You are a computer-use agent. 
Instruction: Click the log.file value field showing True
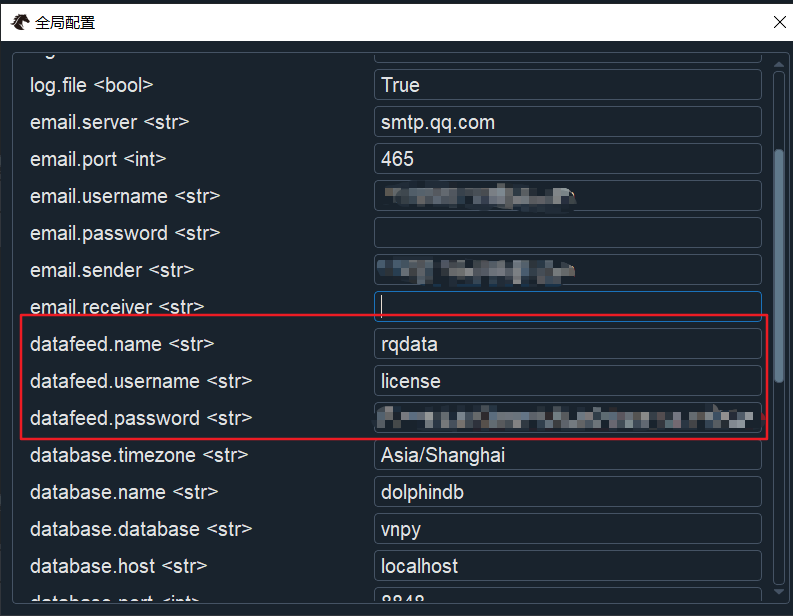click(567, 85)
